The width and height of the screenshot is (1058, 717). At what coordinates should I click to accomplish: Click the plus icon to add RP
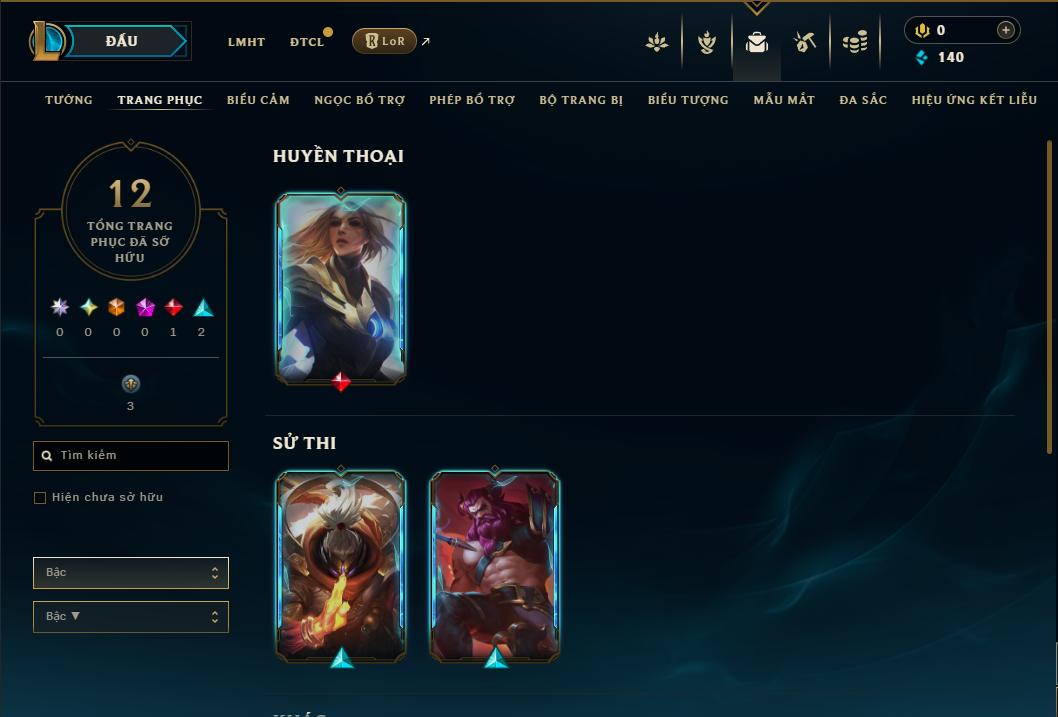point(1005,30)
